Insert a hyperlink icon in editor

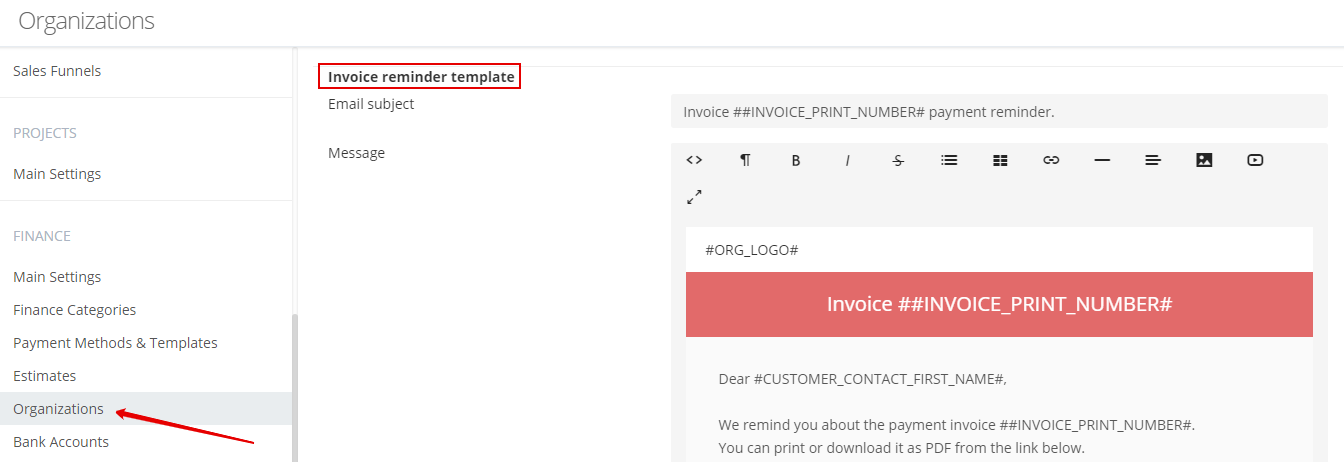tap(1051, 160)
